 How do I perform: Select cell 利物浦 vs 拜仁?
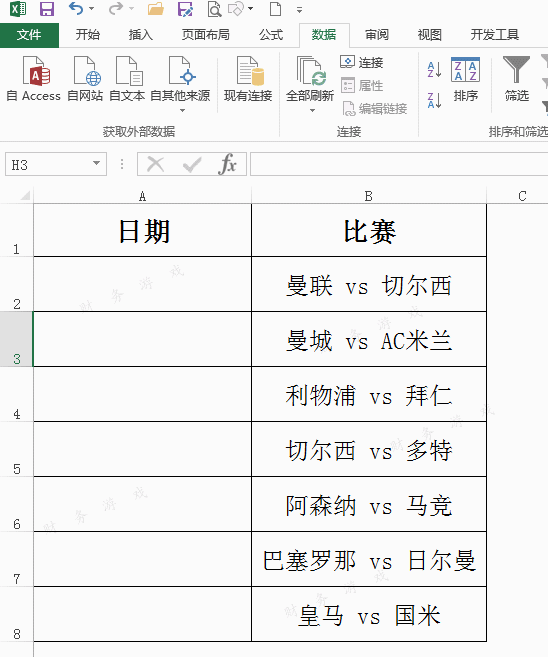pos(369,394)
